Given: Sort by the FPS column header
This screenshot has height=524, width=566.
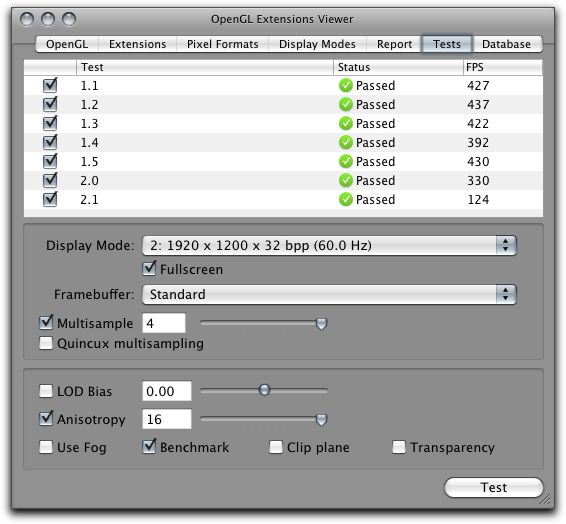Looking at the screenshot, I should point(503,67).
